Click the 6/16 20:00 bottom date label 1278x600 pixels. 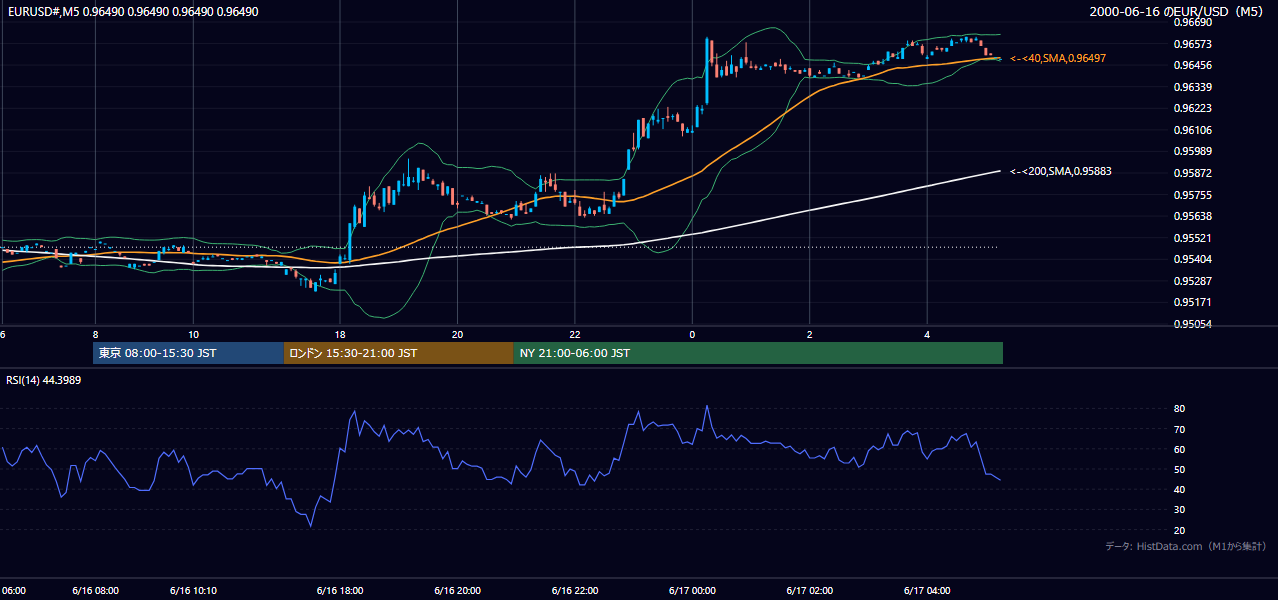click(458, 590)
